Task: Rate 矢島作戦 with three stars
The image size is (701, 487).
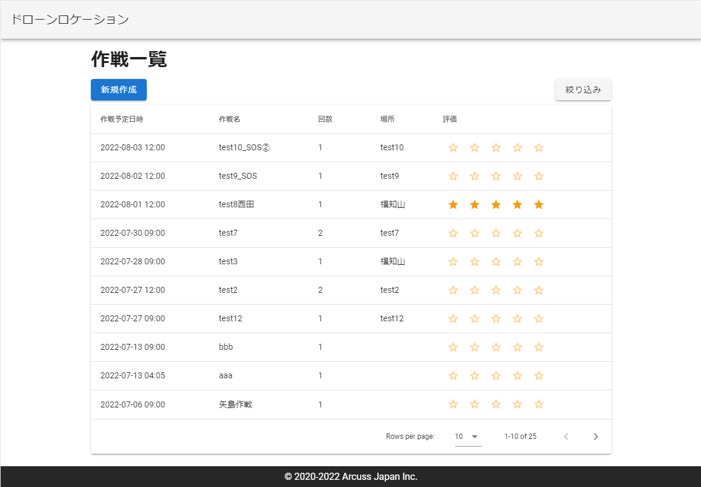Action: pos(496,405)
